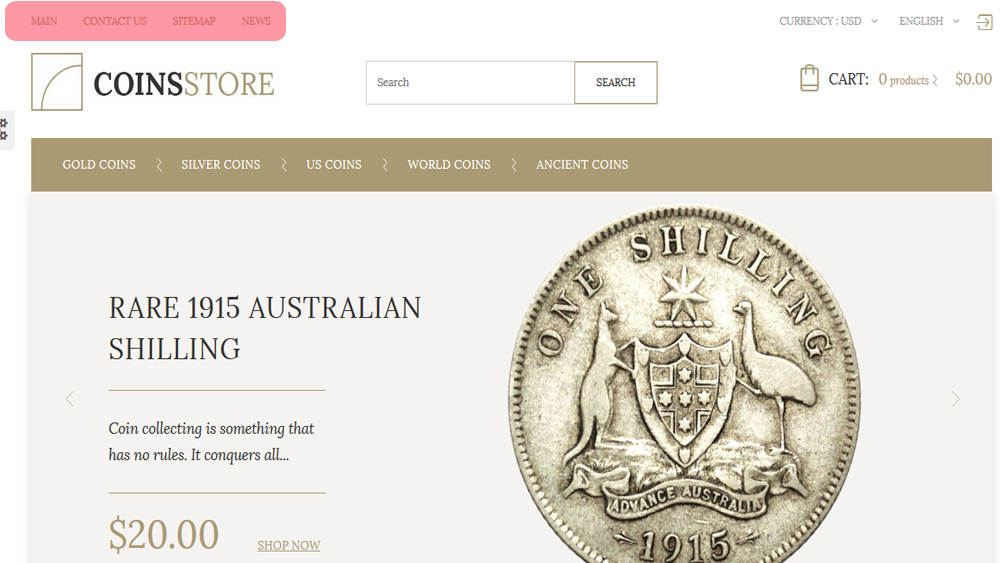The image size is (1000, 563).
Task: Expand the cart 0 products list
Action: coord(908,80)
